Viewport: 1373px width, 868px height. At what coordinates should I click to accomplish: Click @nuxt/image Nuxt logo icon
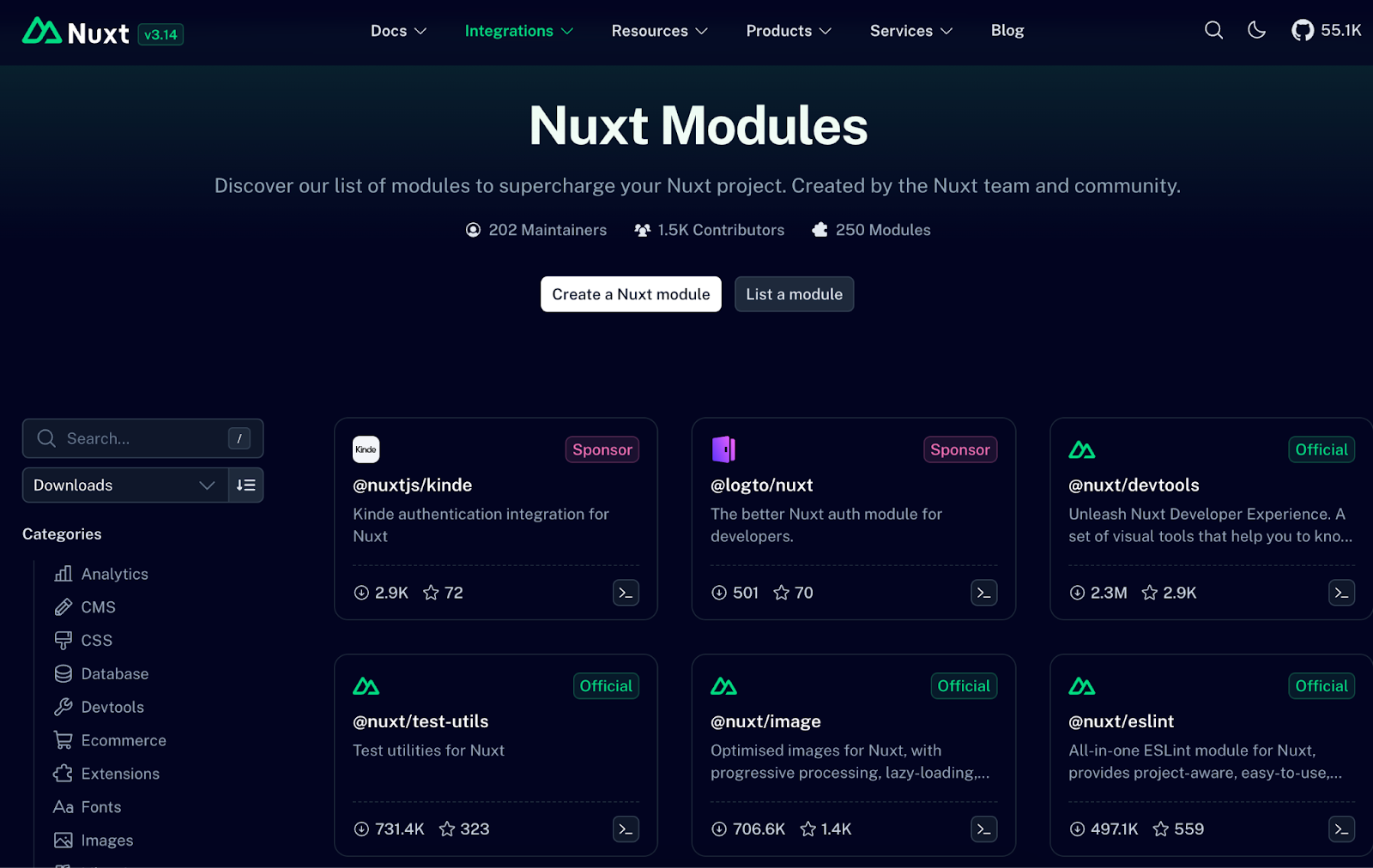tap(724, 686)
